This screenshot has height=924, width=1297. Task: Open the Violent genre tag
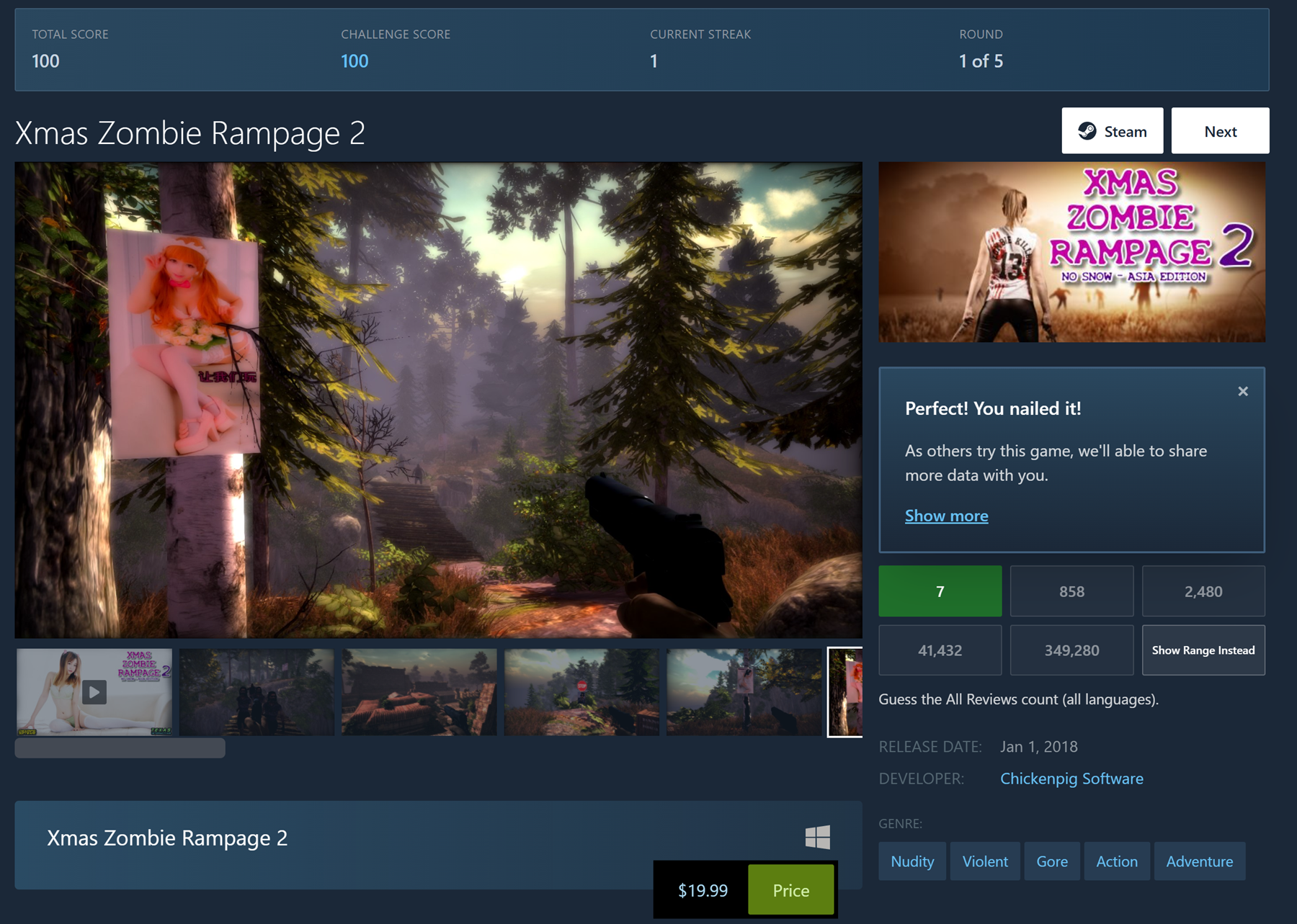(985, 861)
